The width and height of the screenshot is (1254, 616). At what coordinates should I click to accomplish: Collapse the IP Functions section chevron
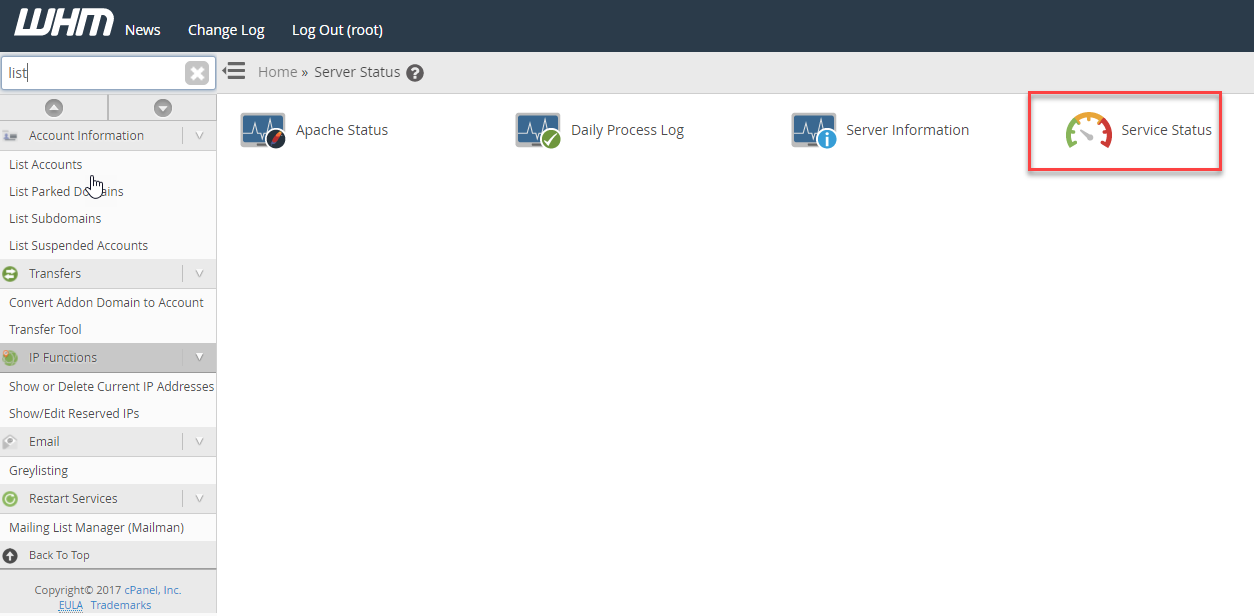(199, 357)
